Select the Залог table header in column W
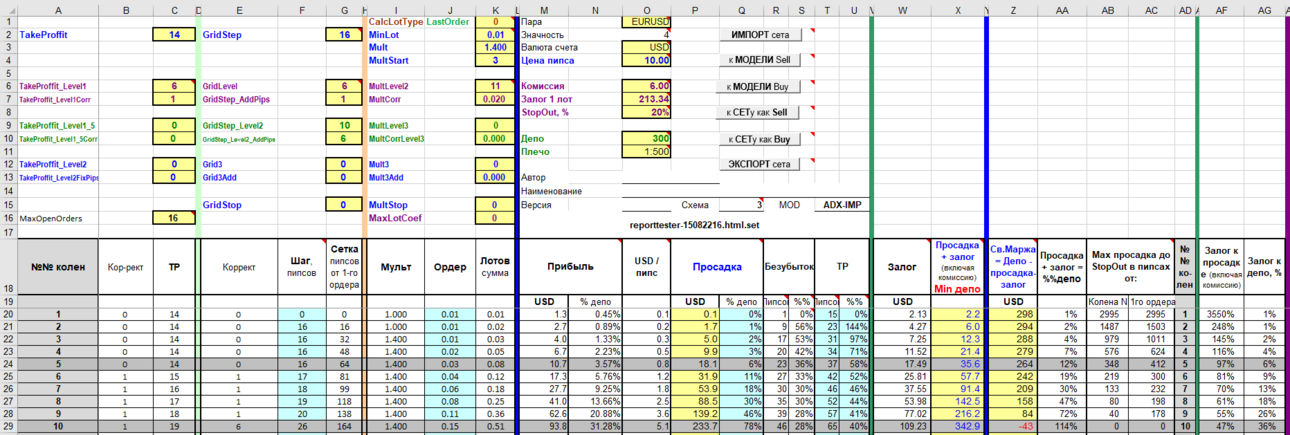This screenshot has height=435, width=1290. coord(902,267)
